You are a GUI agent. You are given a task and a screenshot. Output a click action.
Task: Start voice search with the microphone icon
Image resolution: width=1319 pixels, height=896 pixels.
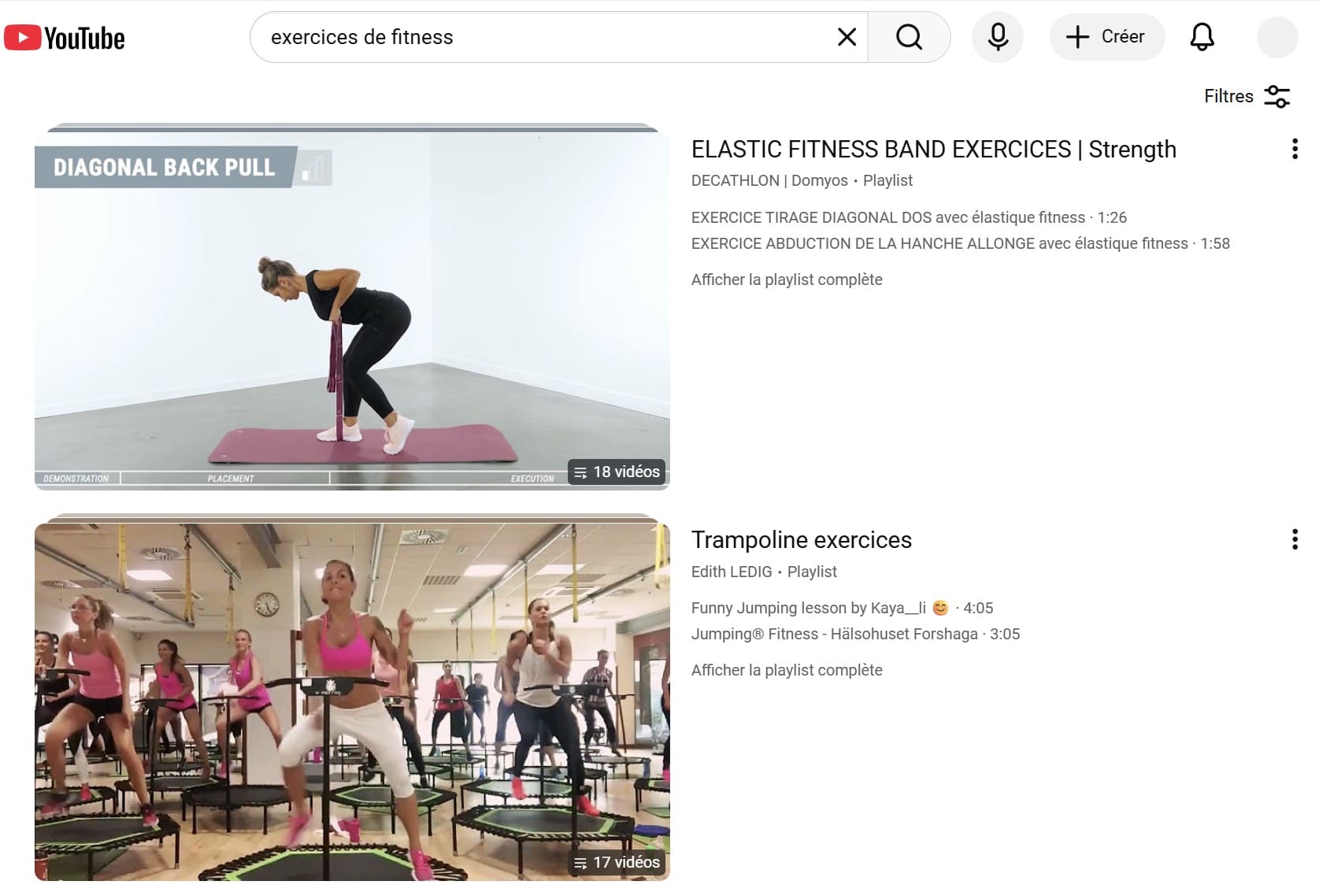[998, 37]
